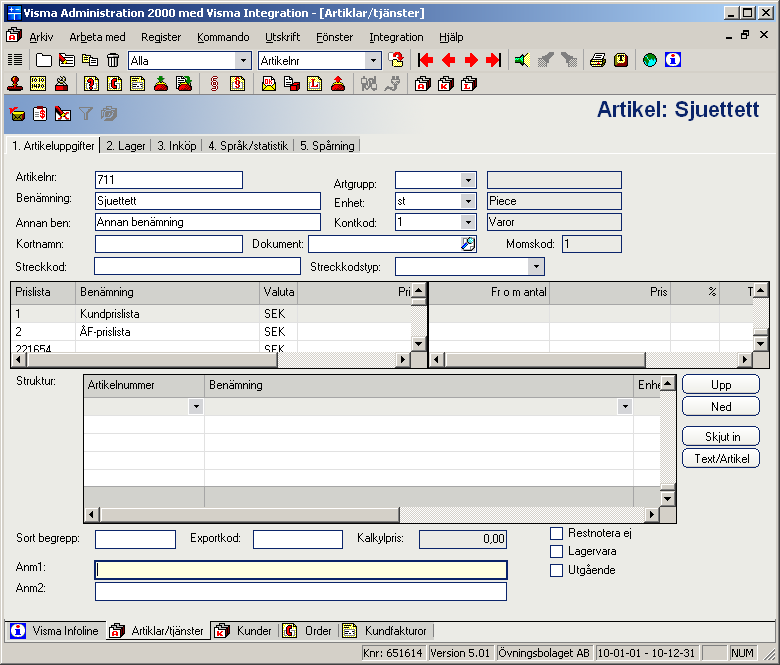Go to next record red right arrow

pos(471,60)
